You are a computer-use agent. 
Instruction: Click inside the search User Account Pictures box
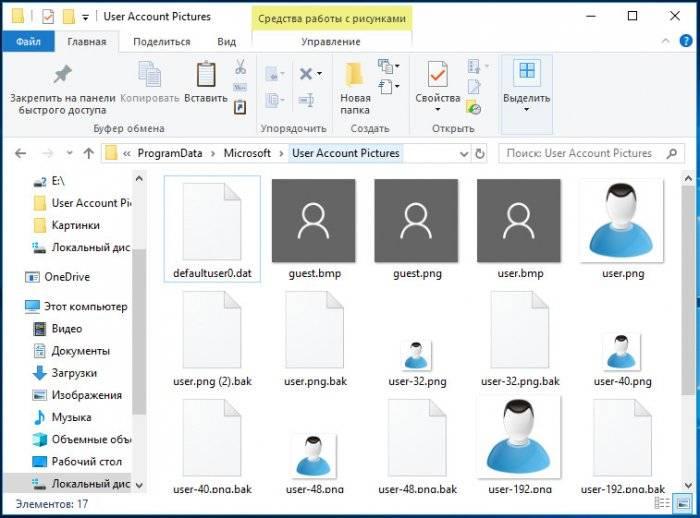coord(580,154)
